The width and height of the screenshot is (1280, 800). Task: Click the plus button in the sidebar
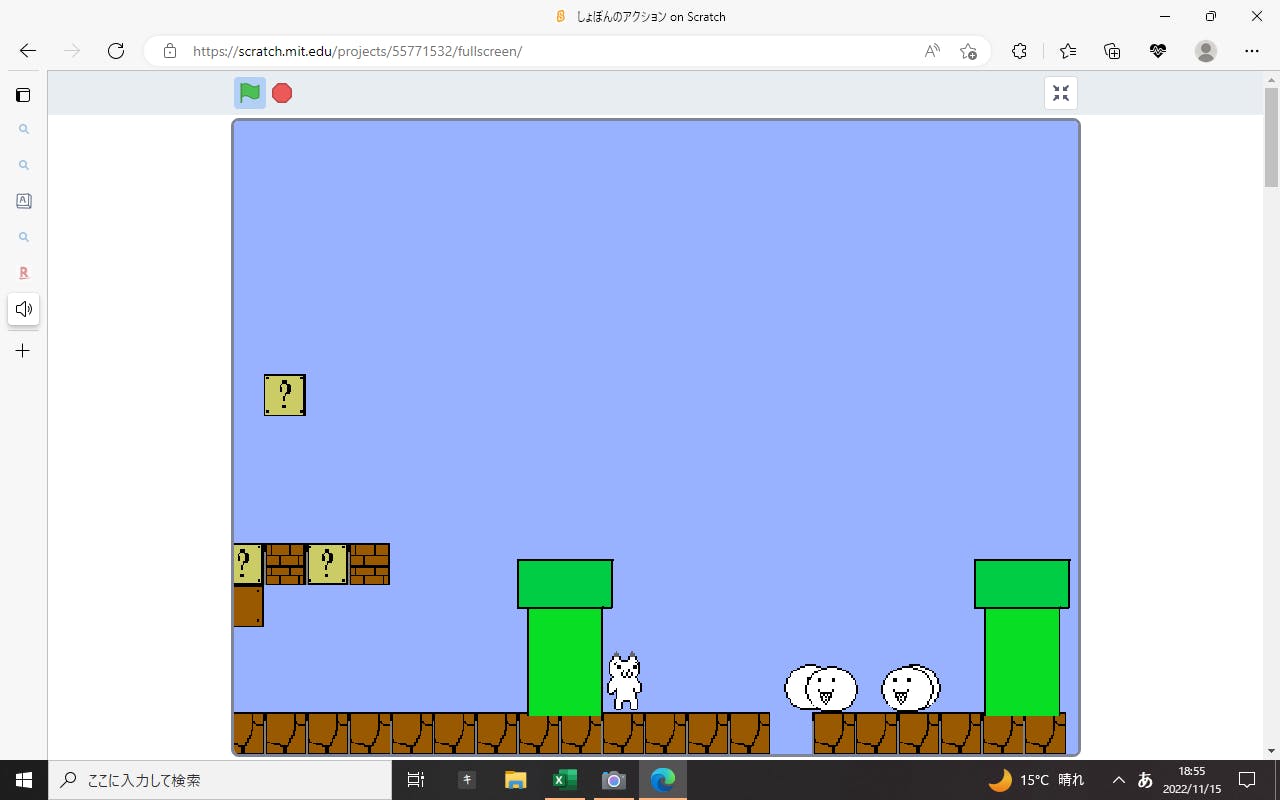point(23,351)
